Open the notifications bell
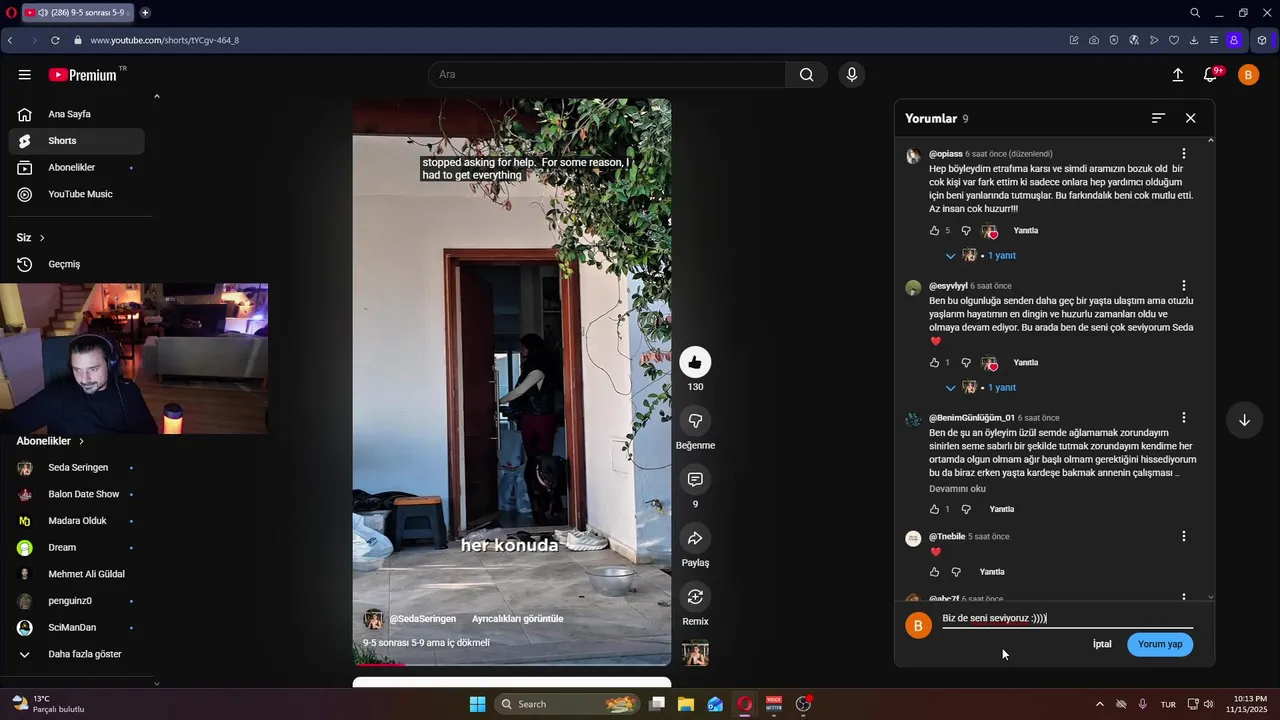 (x=1211, y=75)
